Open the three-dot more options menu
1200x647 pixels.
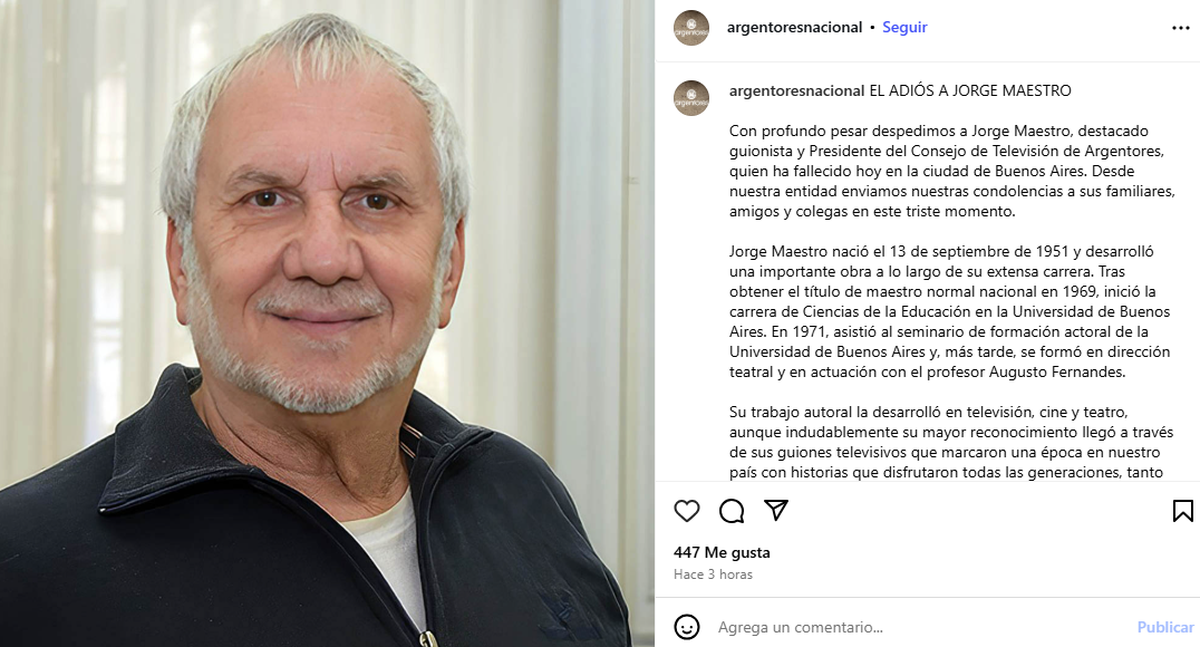(x=1181, y=28)
